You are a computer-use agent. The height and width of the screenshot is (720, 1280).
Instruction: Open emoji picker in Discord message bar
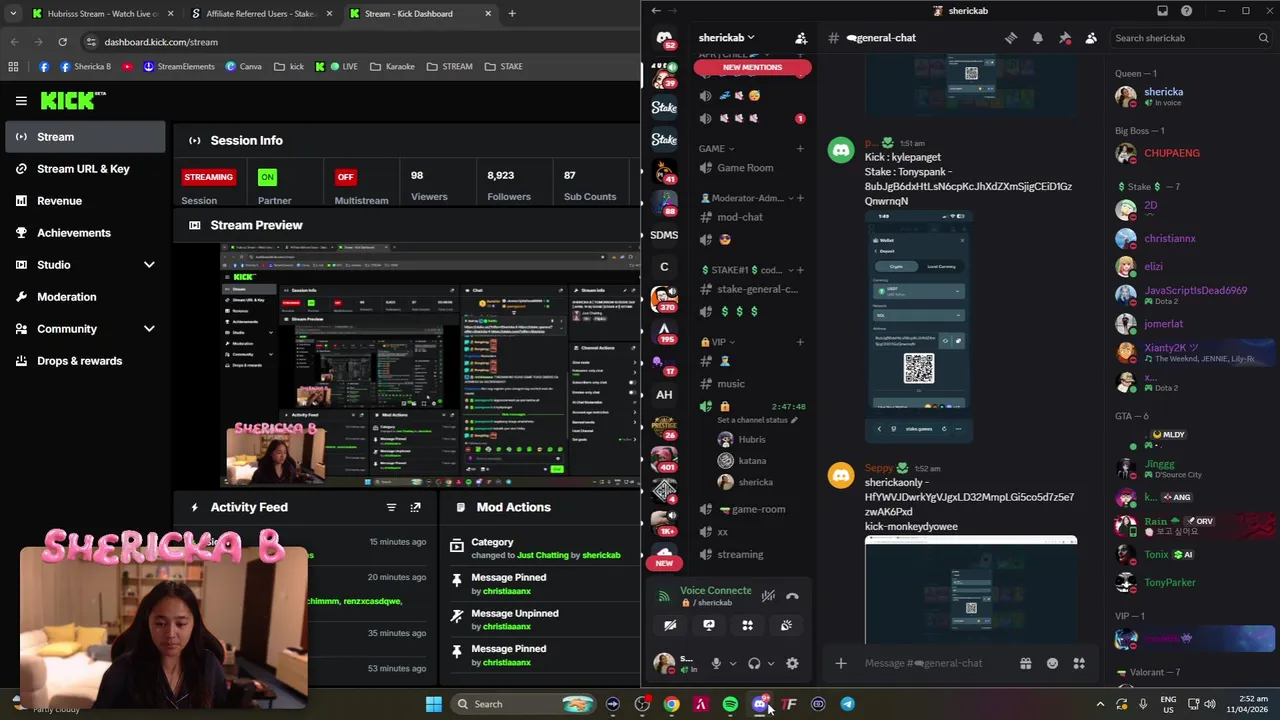click(x=1052, y=663)
